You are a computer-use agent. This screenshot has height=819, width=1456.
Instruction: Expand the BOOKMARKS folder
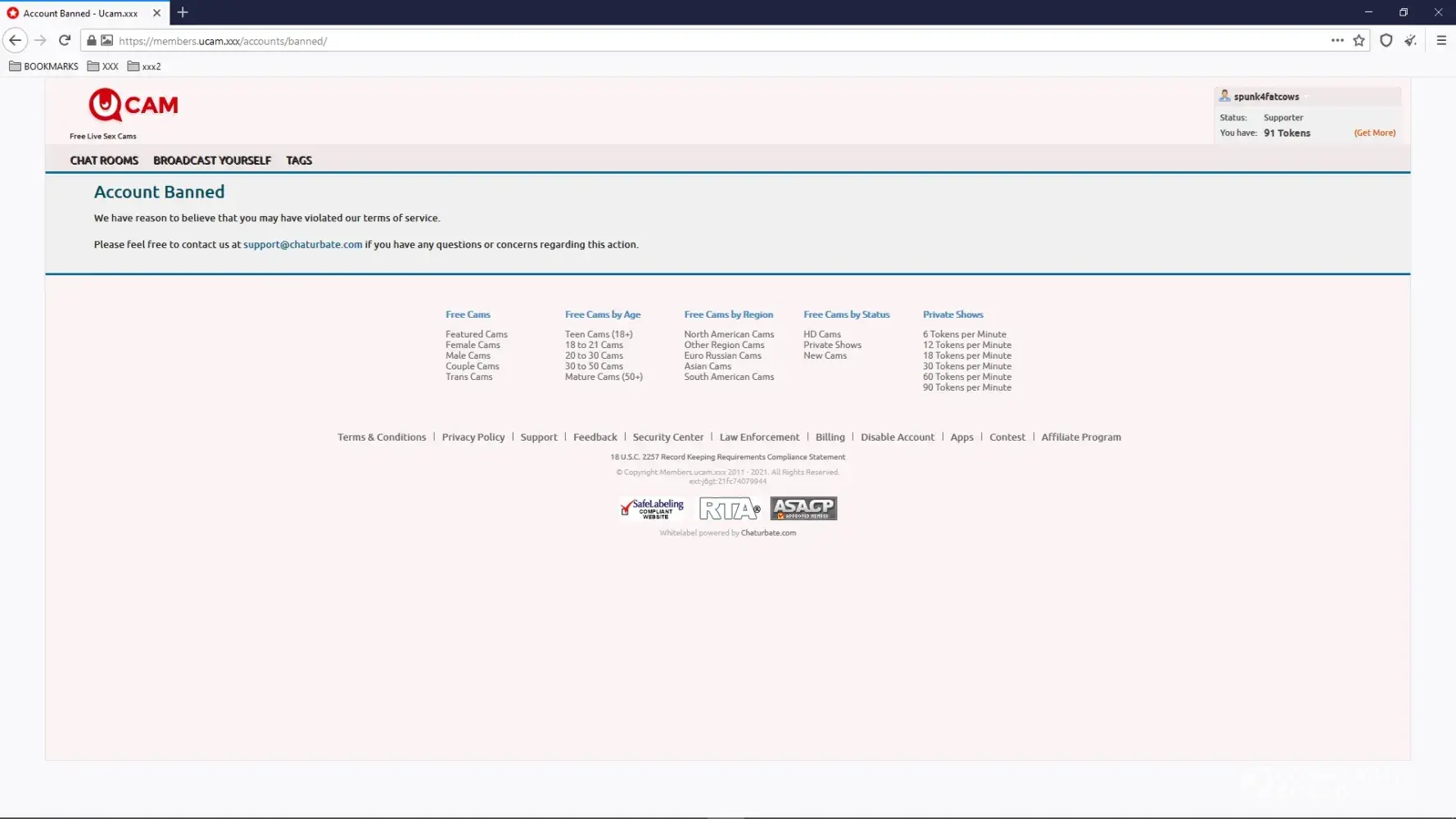pyautogui.click(x=43, y=66)
